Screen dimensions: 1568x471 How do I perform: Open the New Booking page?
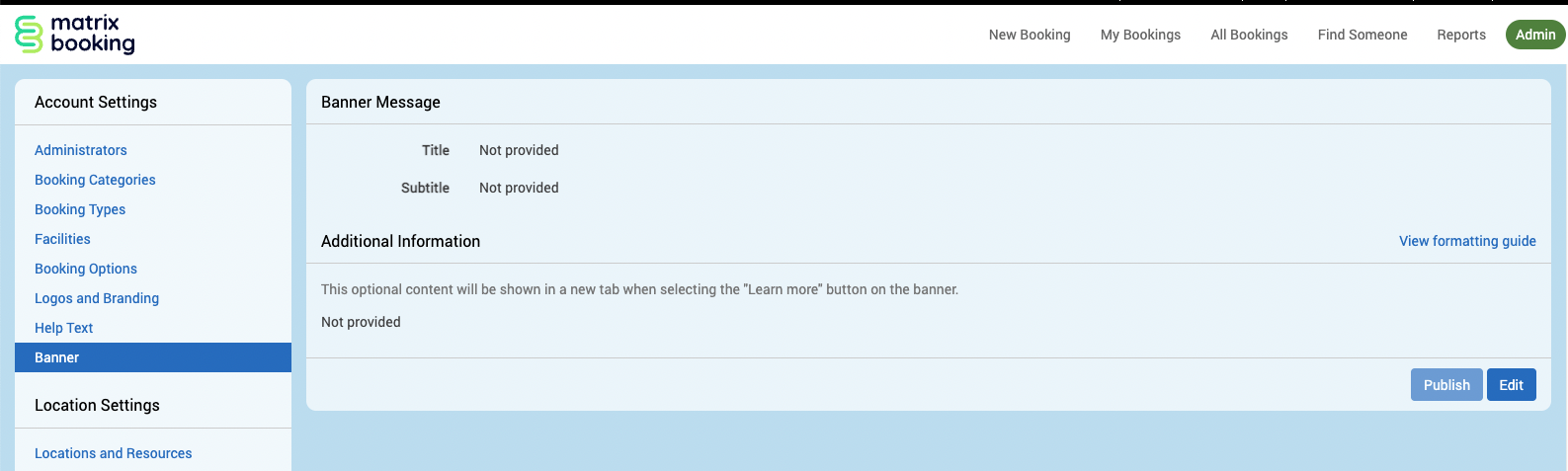click(1029, 35)
